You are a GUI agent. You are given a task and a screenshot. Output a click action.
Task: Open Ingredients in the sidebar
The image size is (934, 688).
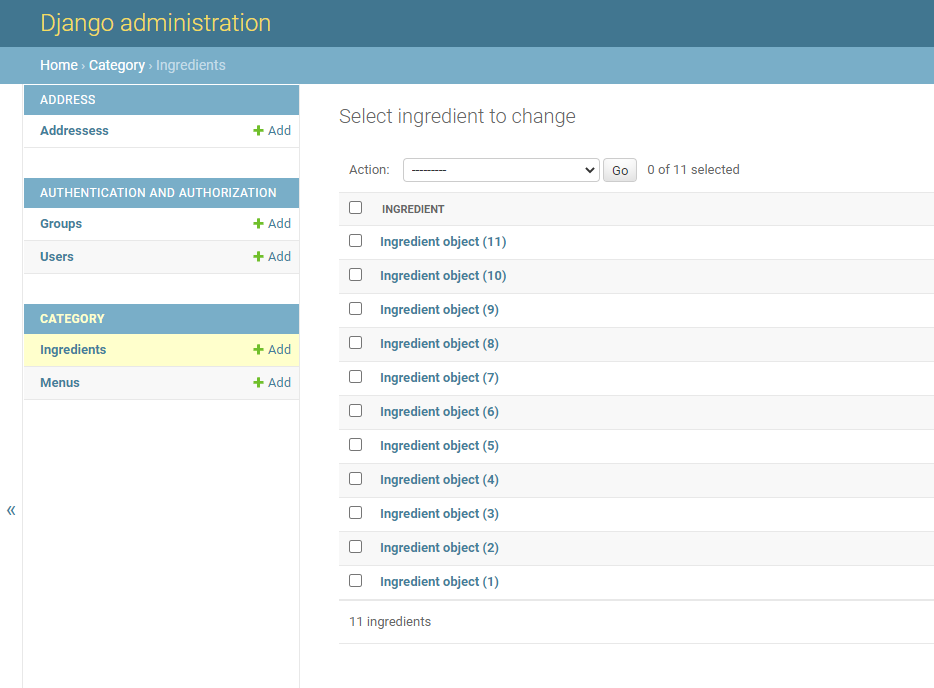click(73, 350)
